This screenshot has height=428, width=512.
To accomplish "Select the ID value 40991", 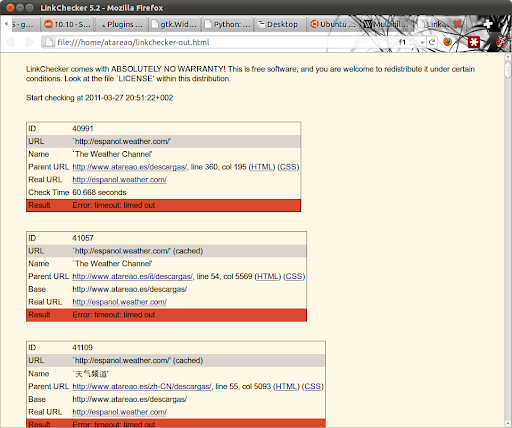I will coord(83,129).
